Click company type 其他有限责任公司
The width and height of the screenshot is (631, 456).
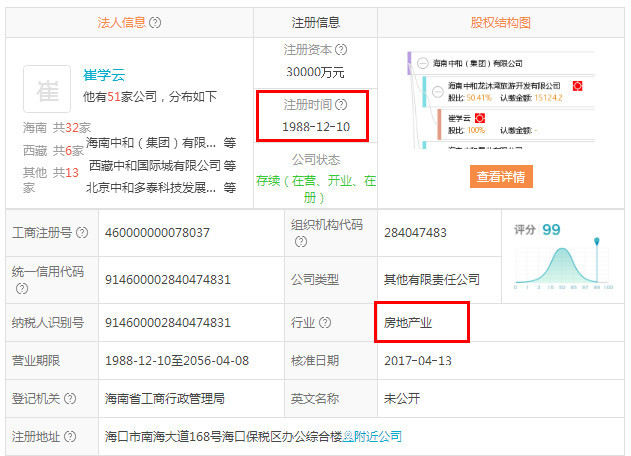coord(432,279)
